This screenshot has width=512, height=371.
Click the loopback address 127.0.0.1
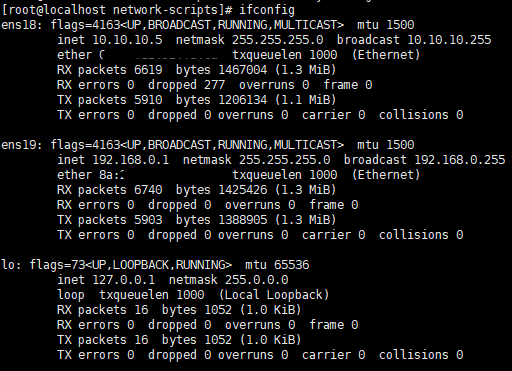124,280
